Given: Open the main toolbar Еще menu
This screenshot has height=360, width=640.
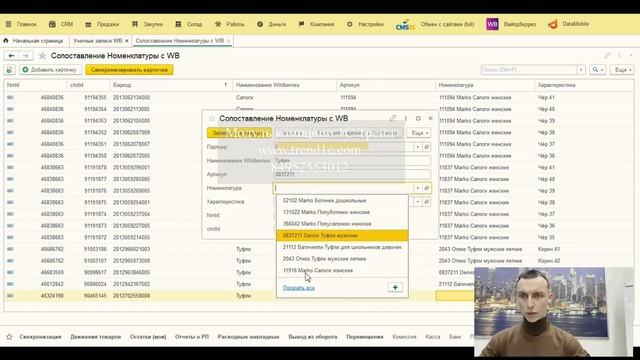Looking at the screenshot, I should [x=623, y=70].
